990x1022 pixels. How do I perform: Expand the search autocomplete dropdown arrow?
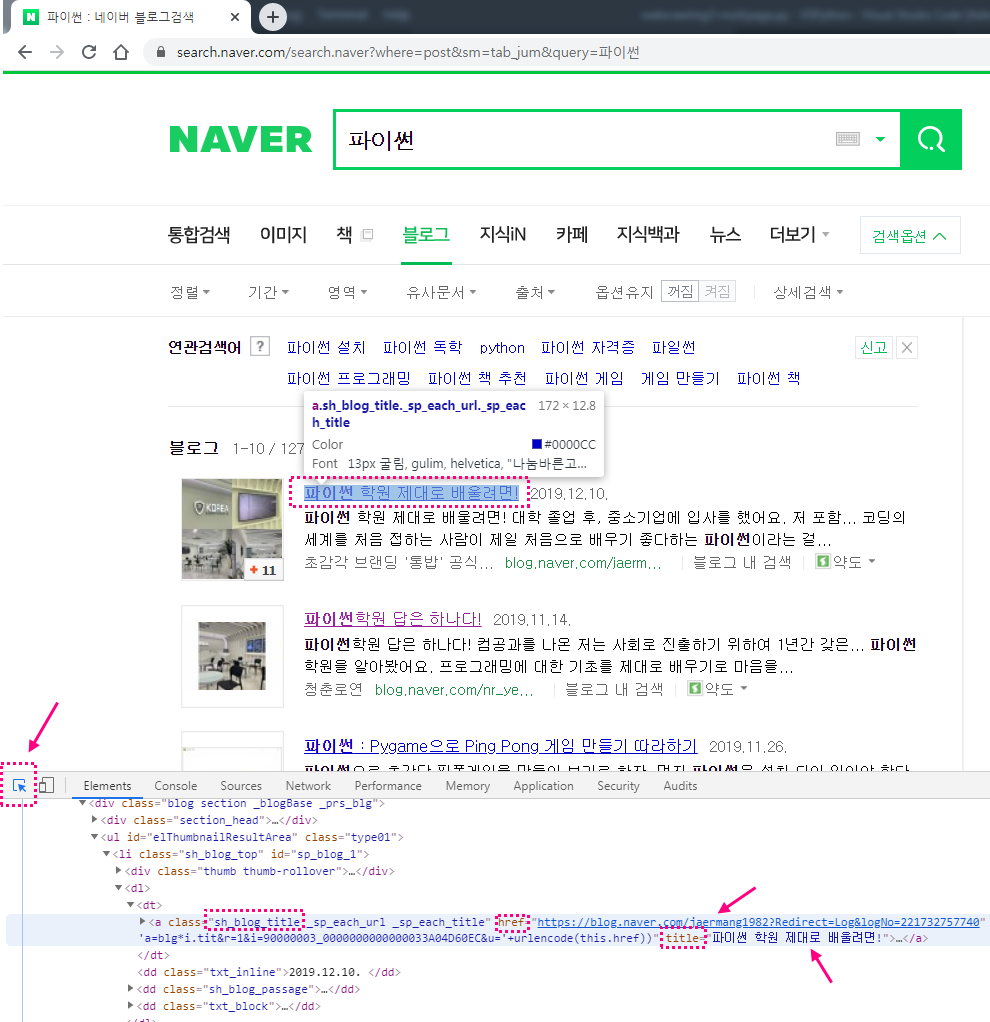[881, 139]
